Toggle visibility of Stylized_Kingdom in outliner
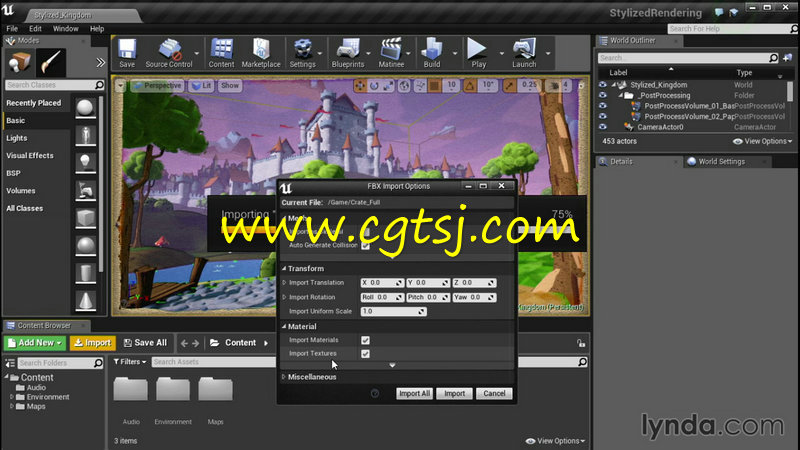Viewport: 800px width, 450px height. click(x=603, y=85)
